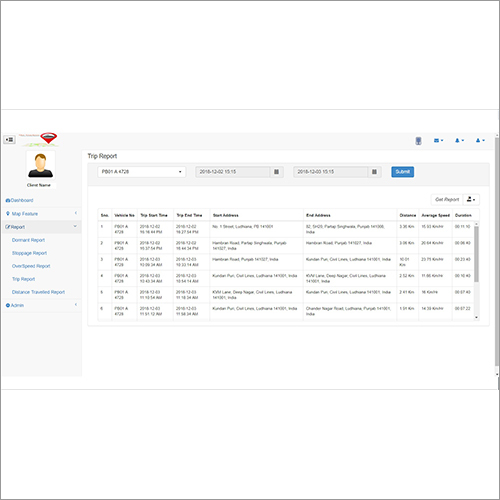Toggle the sidebar collapse icon
Image resolution: width=500 pixels, height=500 pixels.
pos(9,140)
